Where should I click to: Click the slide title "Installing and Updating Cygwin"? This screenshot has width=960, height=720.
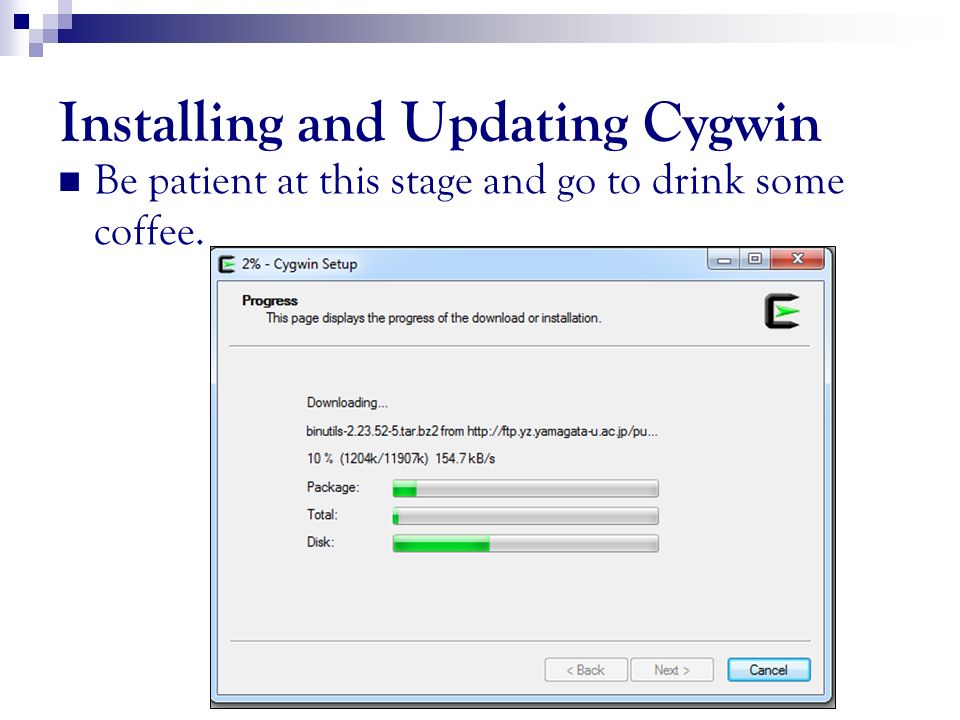[x=440, y=124]
